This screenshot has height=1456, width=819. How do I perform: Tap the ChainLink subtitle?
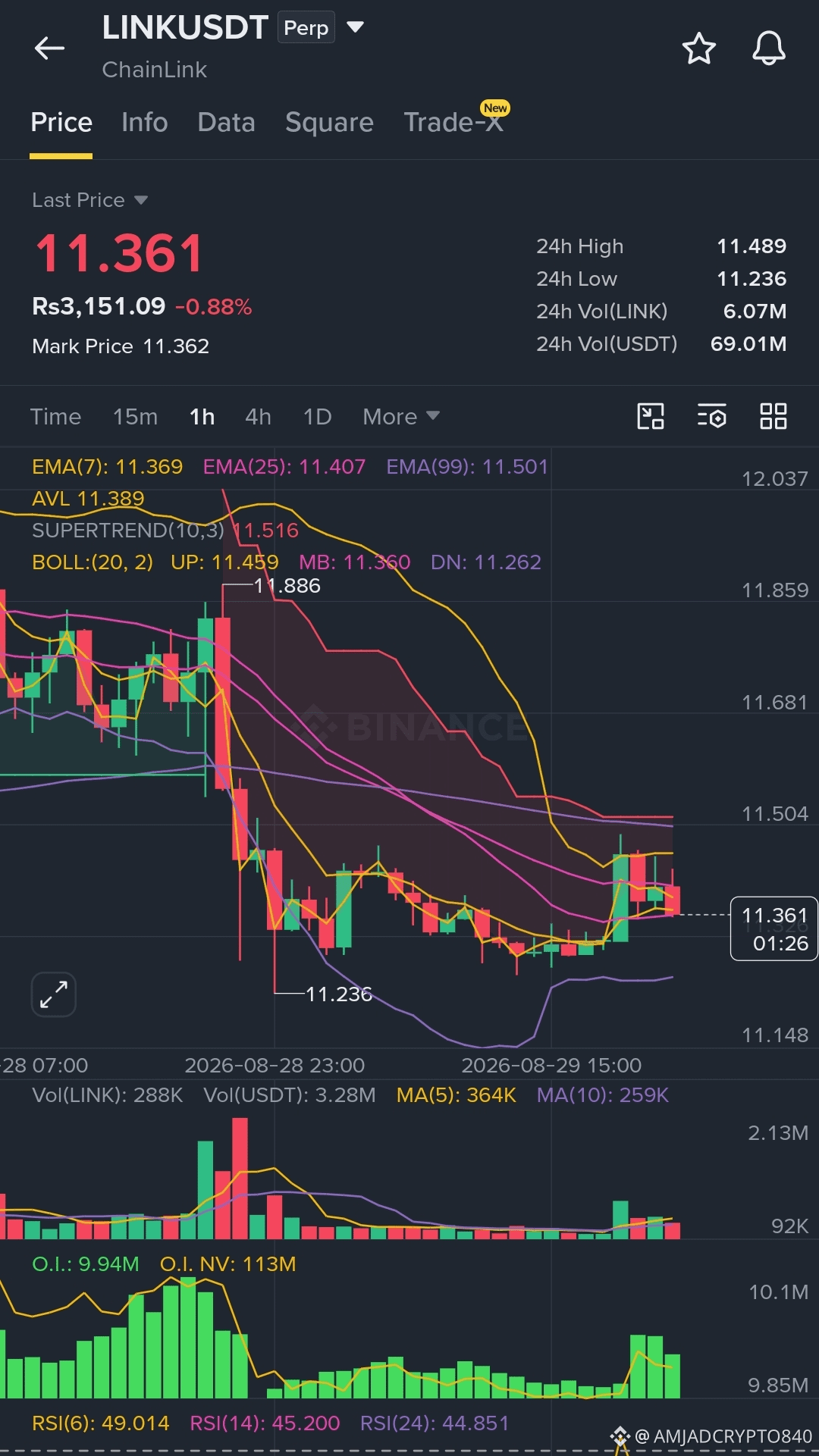(x=155, y=70)
